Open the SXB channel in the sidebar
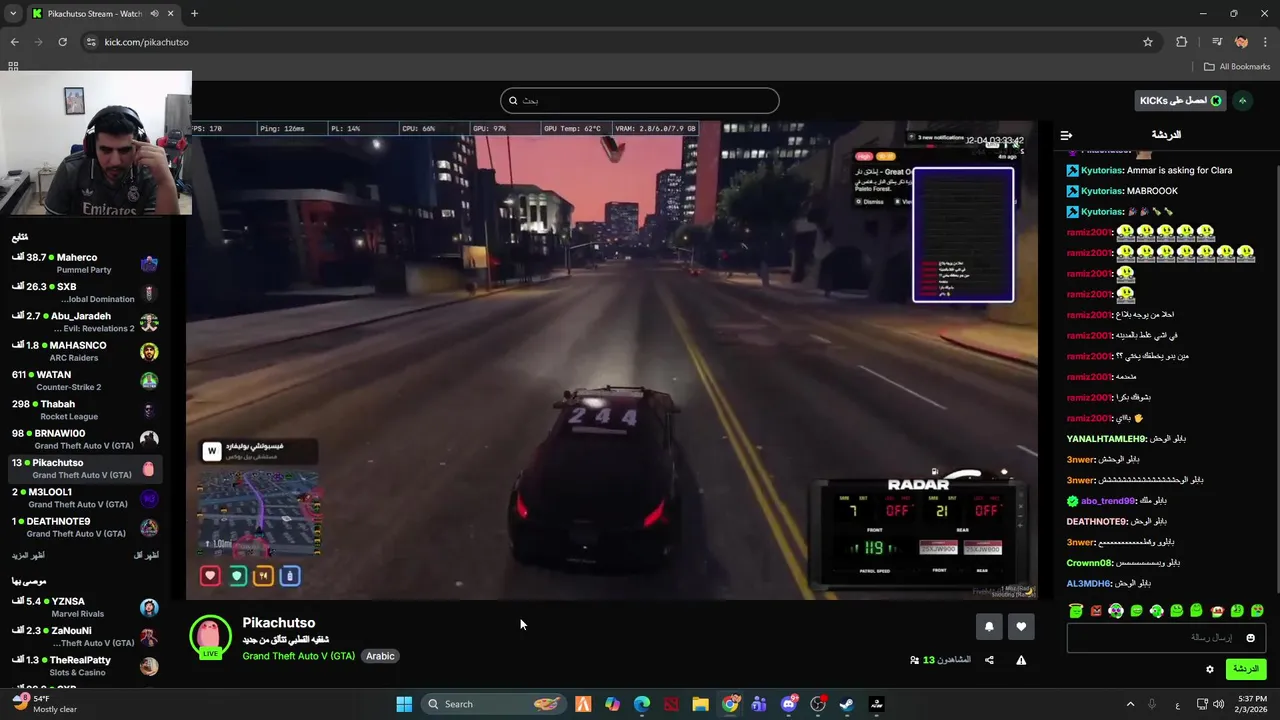Screen dimensions: 1280x720 [x=84, y=293]
